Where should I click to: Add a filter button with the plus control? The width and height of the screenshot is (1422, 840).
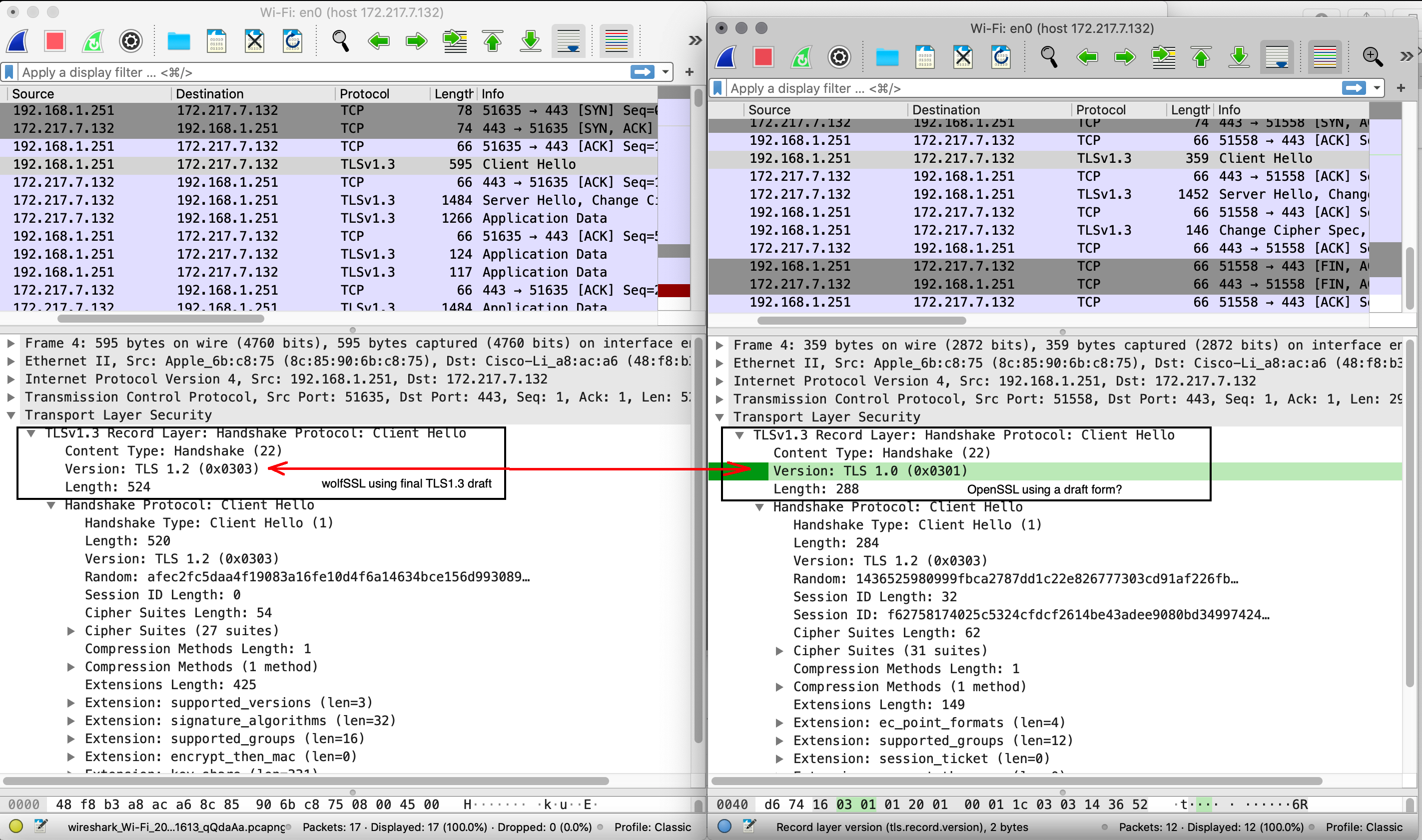[689, 72]
